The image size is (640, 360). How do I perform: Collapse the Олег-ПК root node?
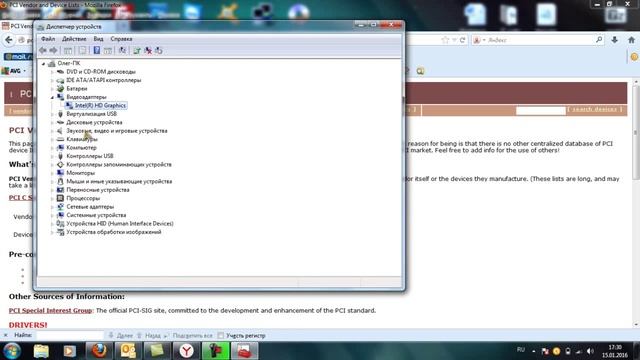coord(43,64)
